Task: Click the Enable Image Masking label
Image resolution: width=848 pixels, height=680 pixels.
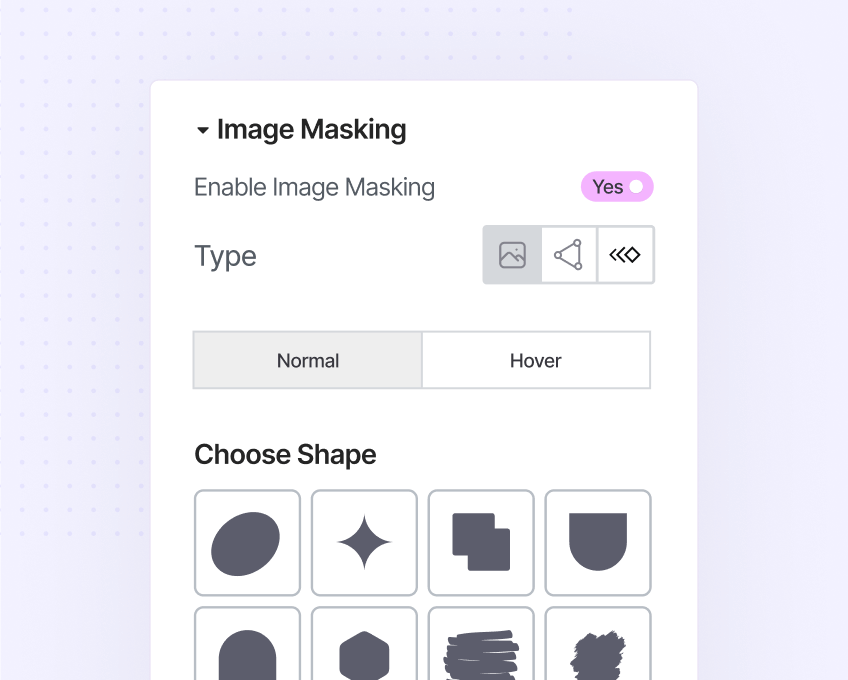Action: (x=314, y=187)
